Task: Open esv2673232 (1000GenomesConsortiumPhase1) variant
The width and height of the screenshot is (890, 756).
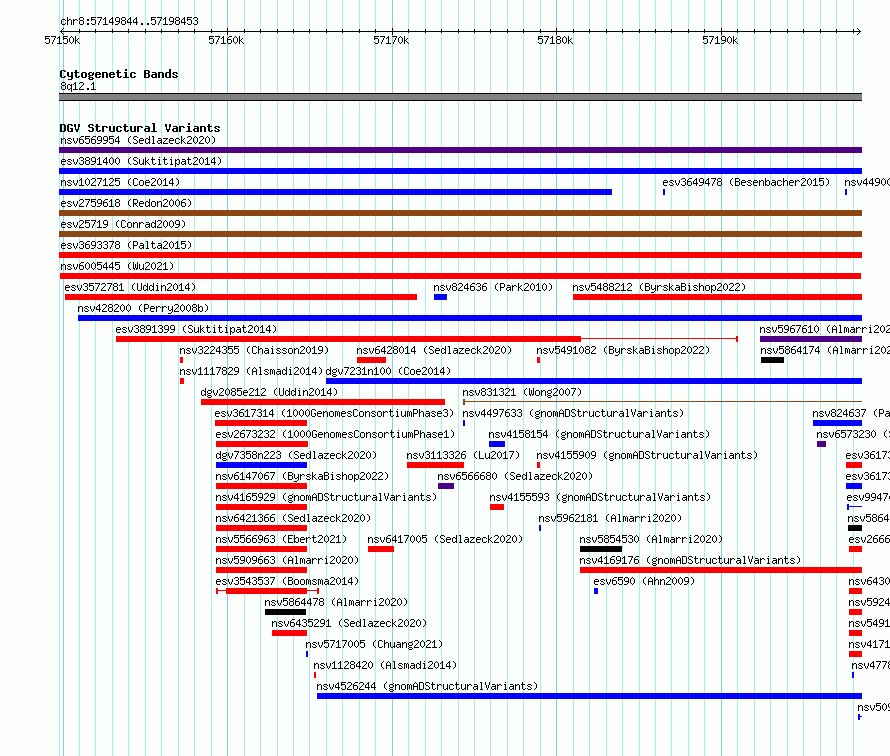Action: [335, 434]
